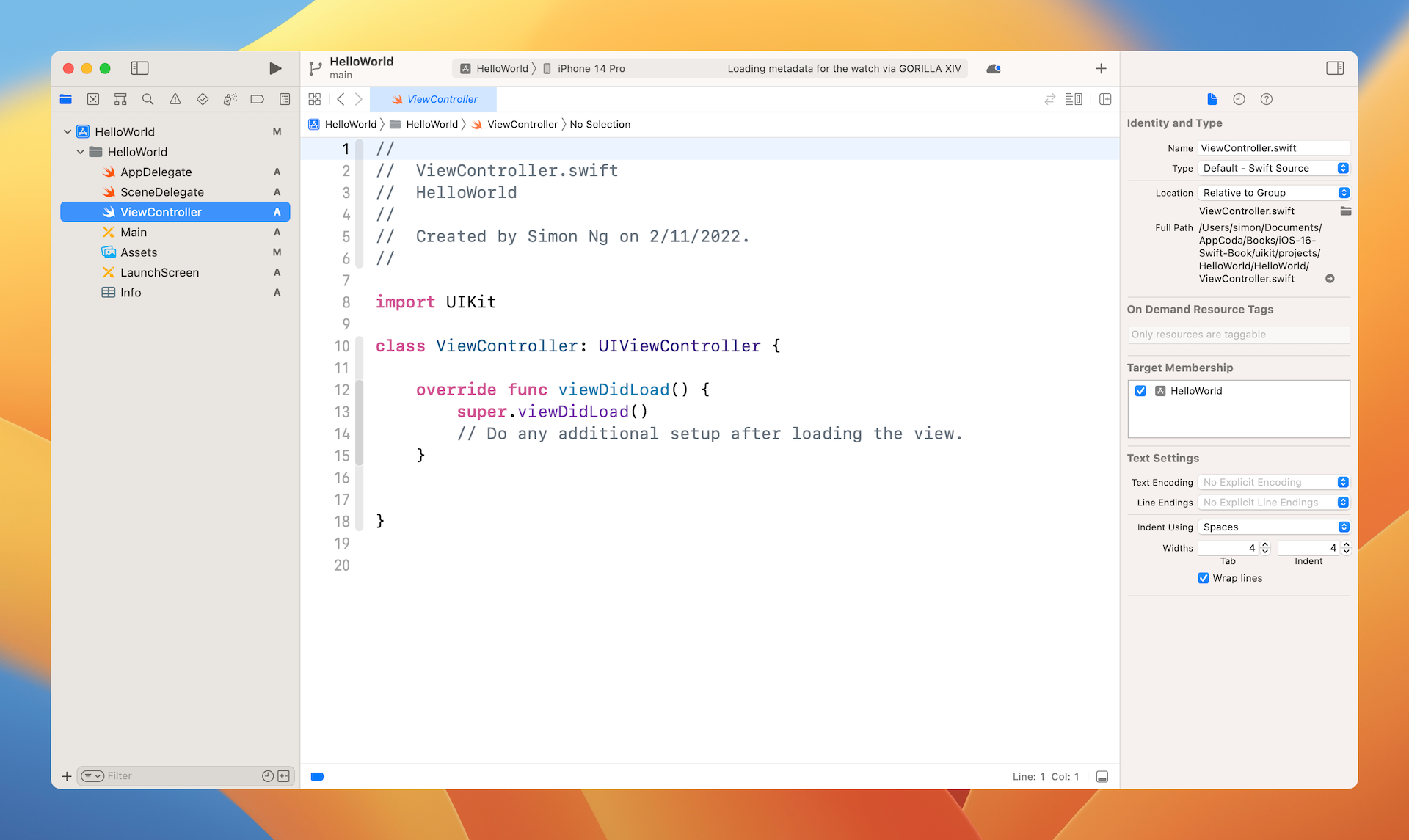
Task: Uncheck HelloWorld in Target Membership
Action: pyautogui.click(x=1140, y=391)
